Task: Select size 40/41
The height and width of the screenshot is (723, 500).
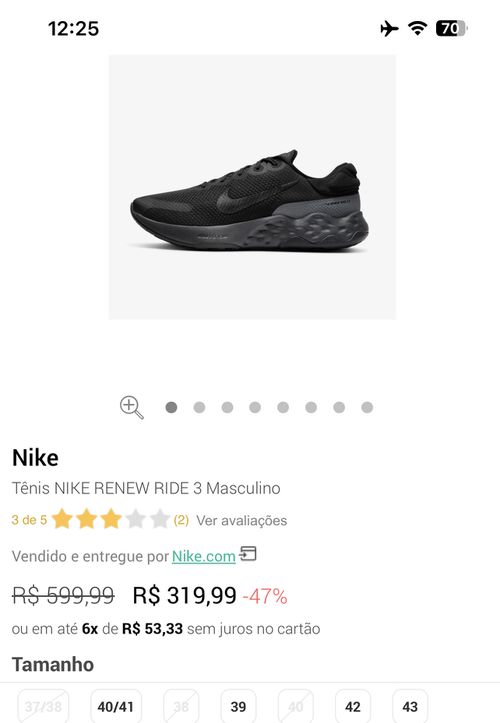Action: coord(116,706)
